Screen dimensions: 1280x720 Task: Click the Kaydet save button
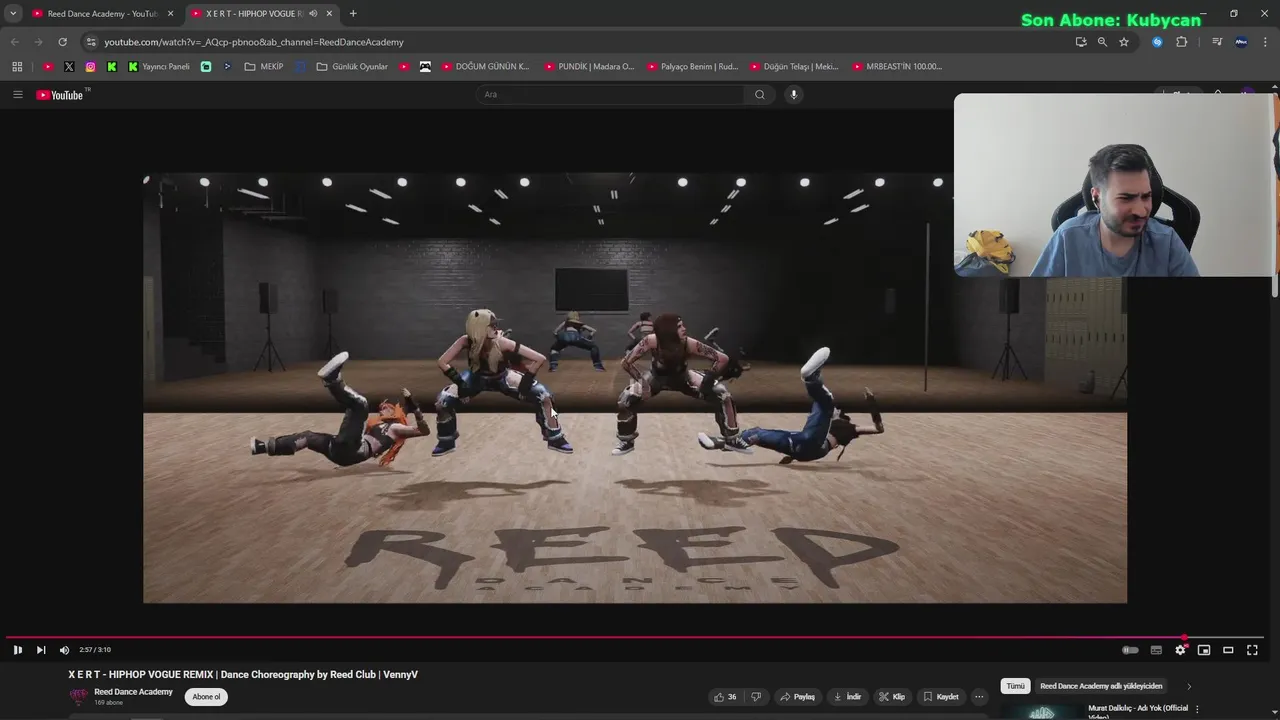pos(941,697)
